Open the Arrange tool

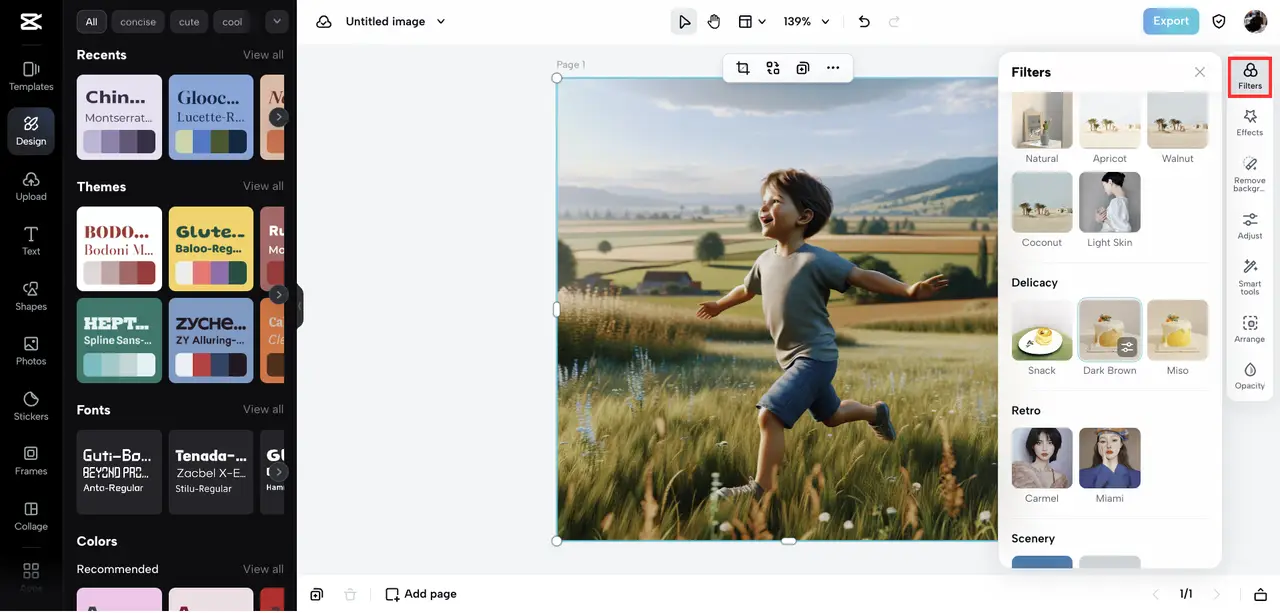[1250, 329]
